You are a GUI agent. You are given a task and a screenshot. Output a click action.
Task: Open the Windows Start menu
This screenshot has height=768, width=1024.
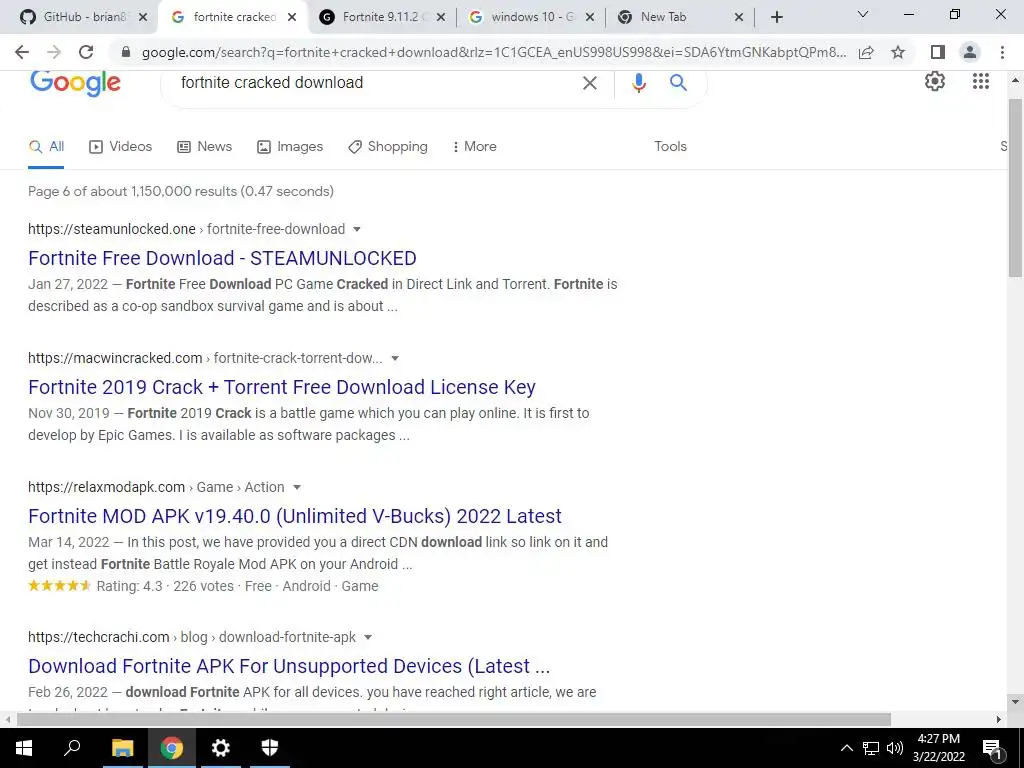point(24,748)
